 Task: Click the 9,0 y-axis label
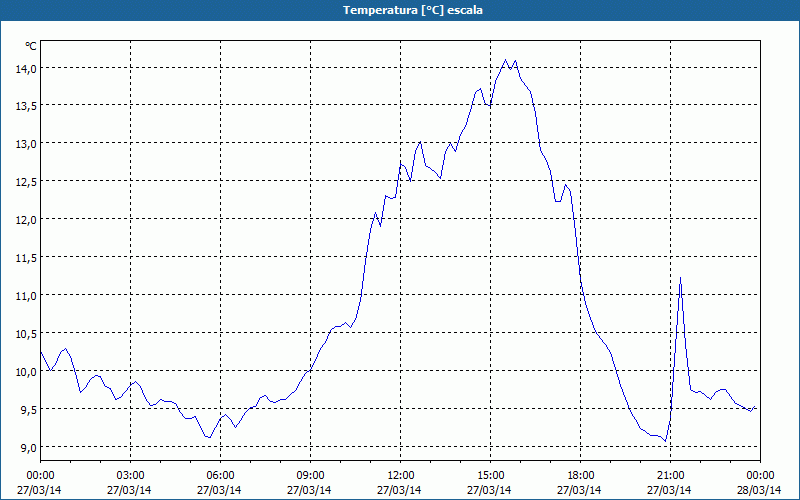point(29,447)
